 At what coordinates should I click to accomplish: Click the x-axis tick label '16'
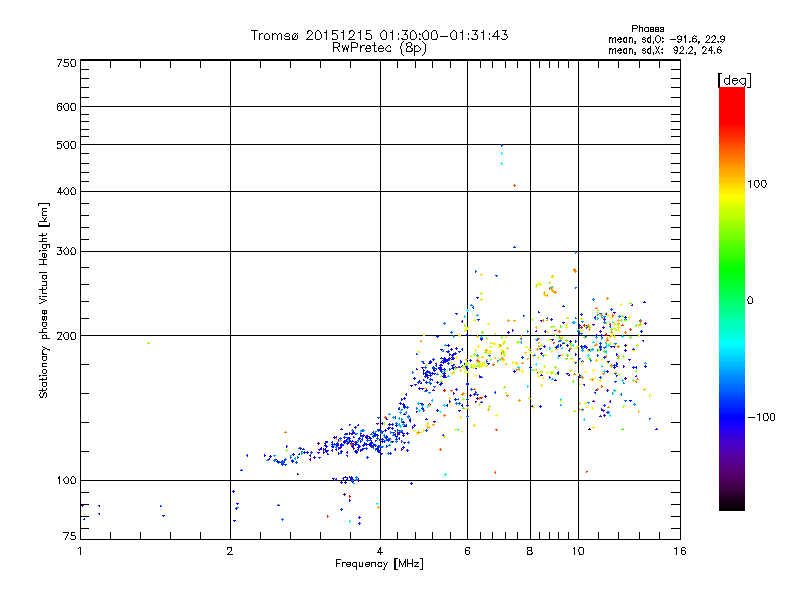pos(680,551)
